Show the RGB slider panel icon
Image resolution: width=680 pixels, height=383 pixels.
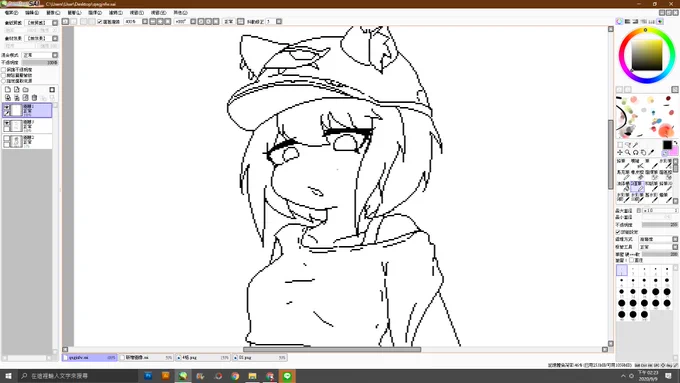tap(628, 21)
